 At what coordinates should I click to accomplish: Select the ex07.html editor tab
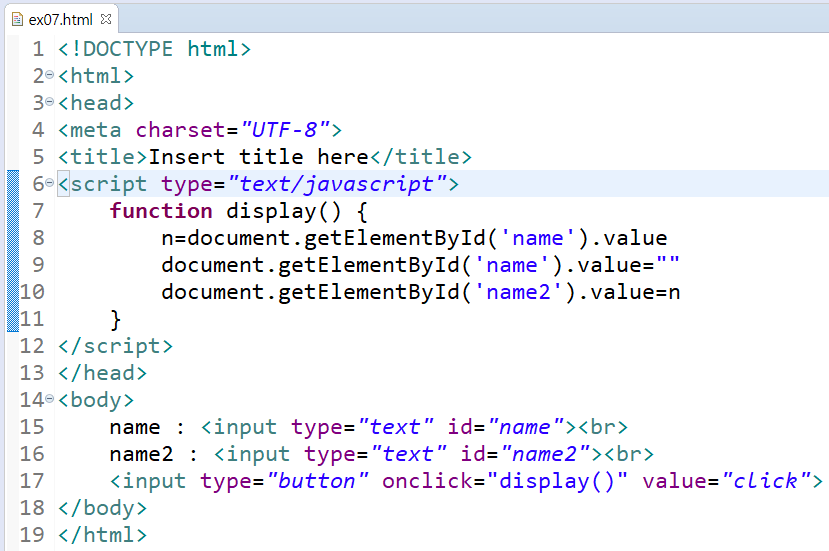(61, 20)
